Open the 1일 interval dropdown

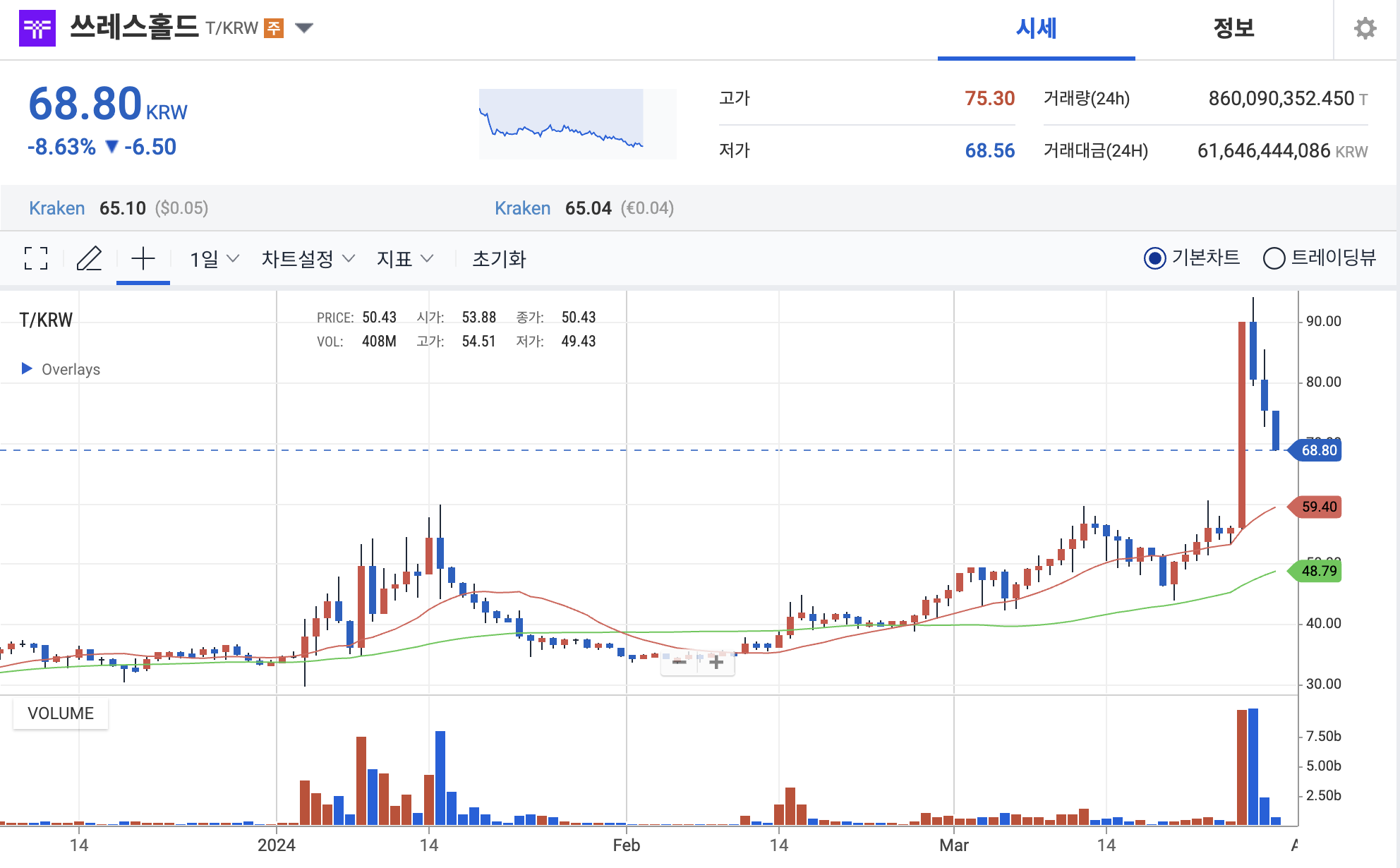coord(215,259)
